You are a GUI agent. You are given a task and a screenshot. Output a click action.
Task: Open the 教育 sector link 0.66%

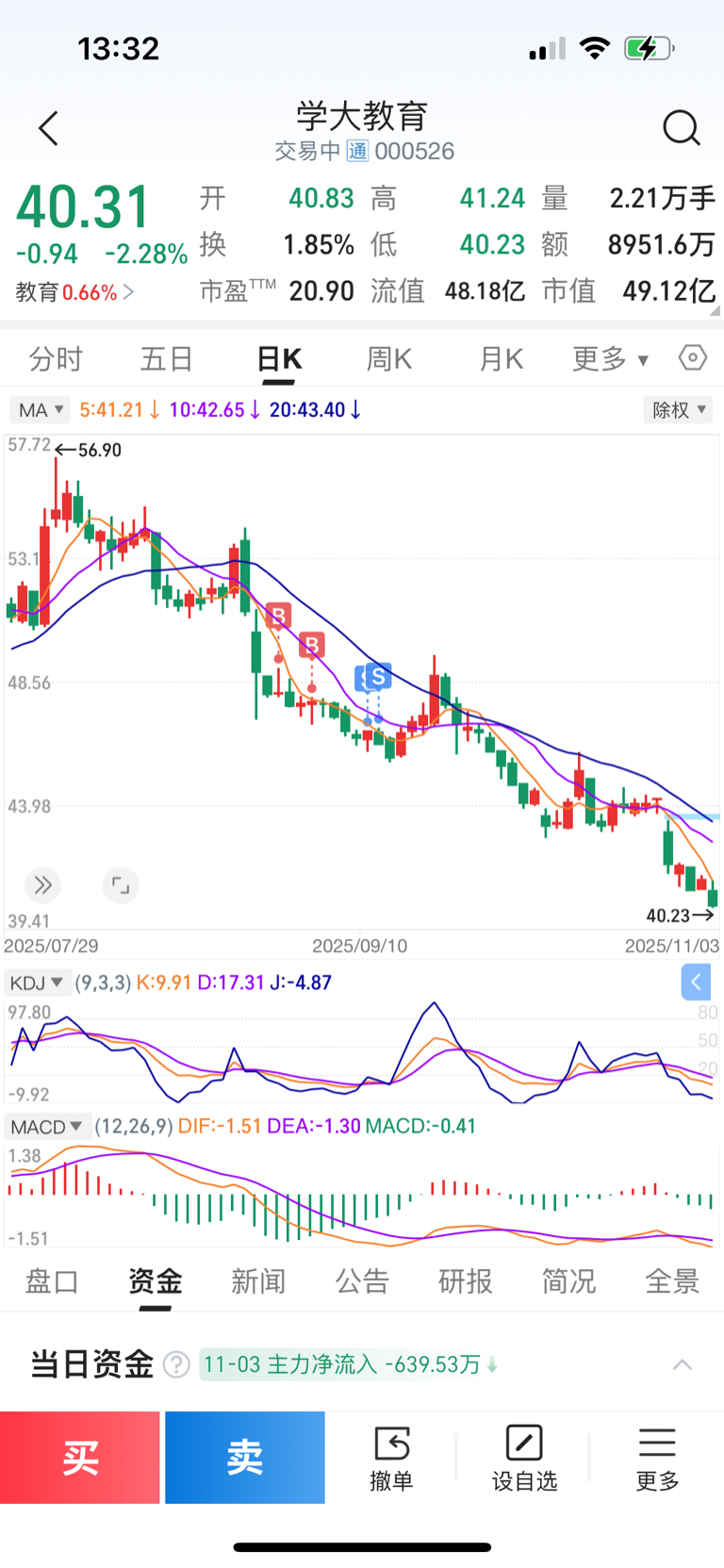click(x=74, y=292)
